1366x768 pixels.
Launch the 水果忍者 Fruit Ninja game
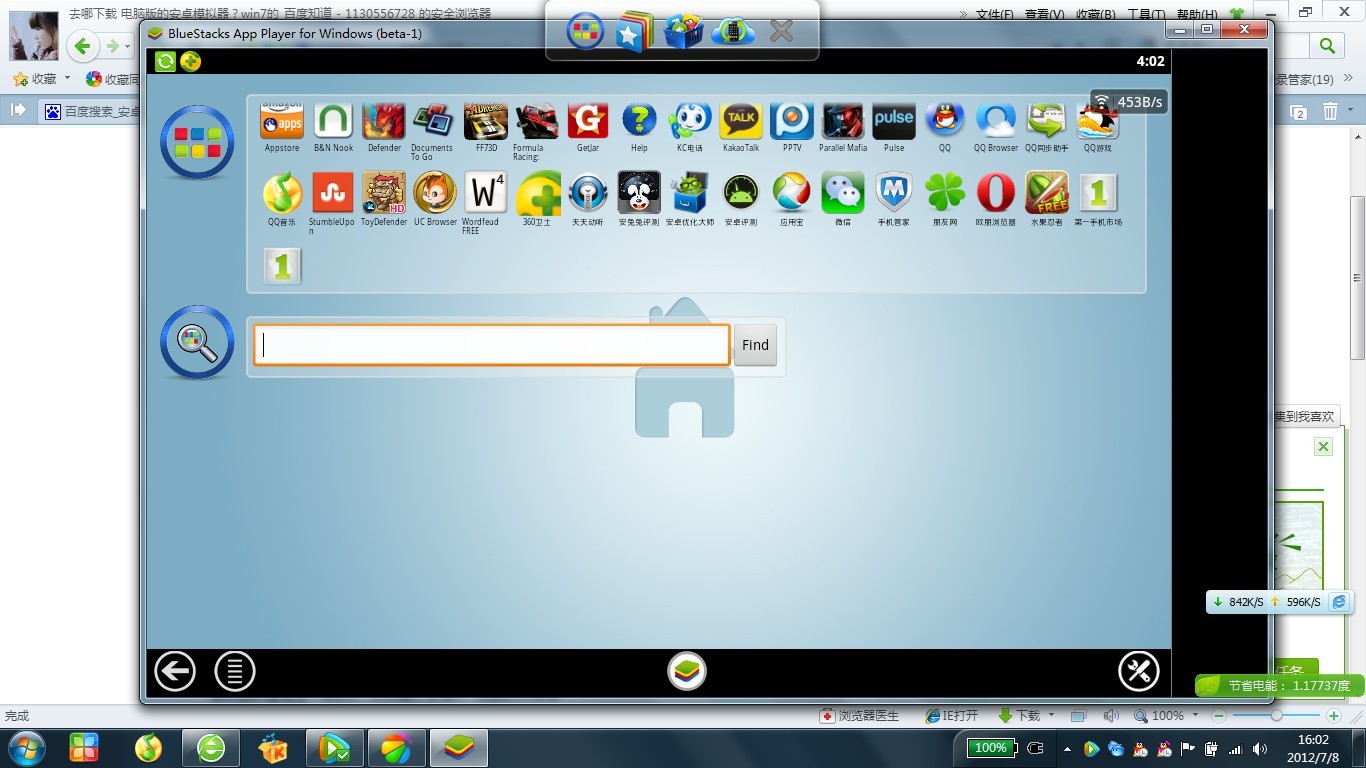tap(1047, 193)
